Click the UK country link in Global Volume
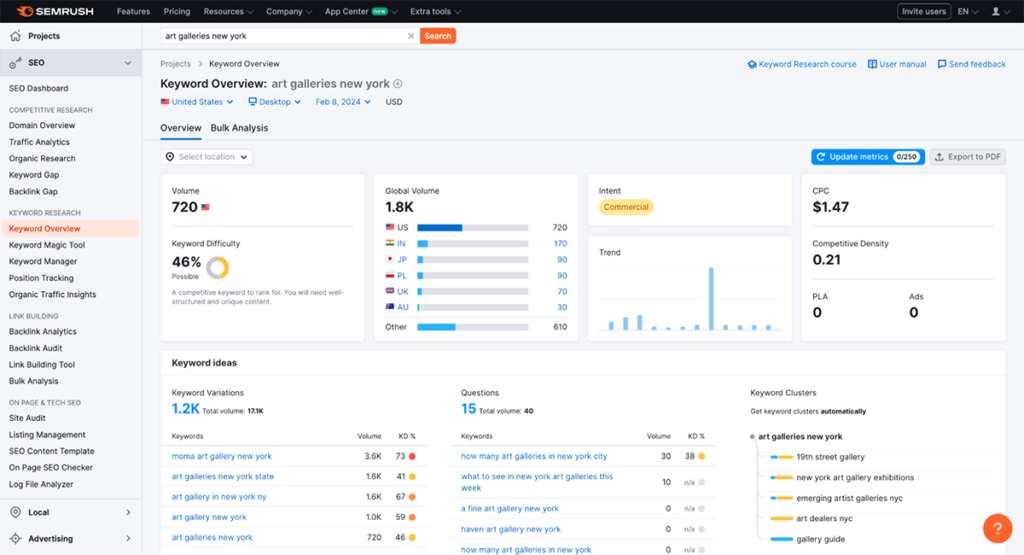The width and height of the screenshot is (1024, 555). pos(403,292)
